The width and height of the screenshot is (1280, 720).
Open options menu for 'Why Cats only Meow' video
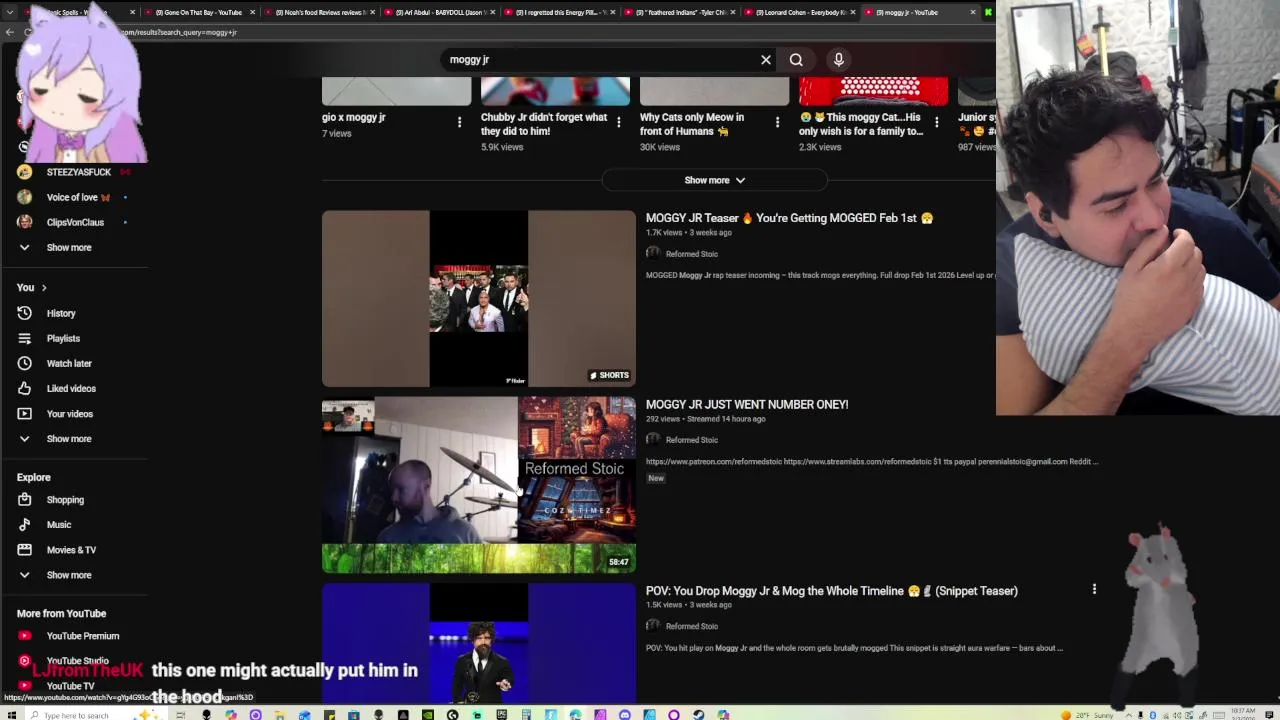[778, 122]
